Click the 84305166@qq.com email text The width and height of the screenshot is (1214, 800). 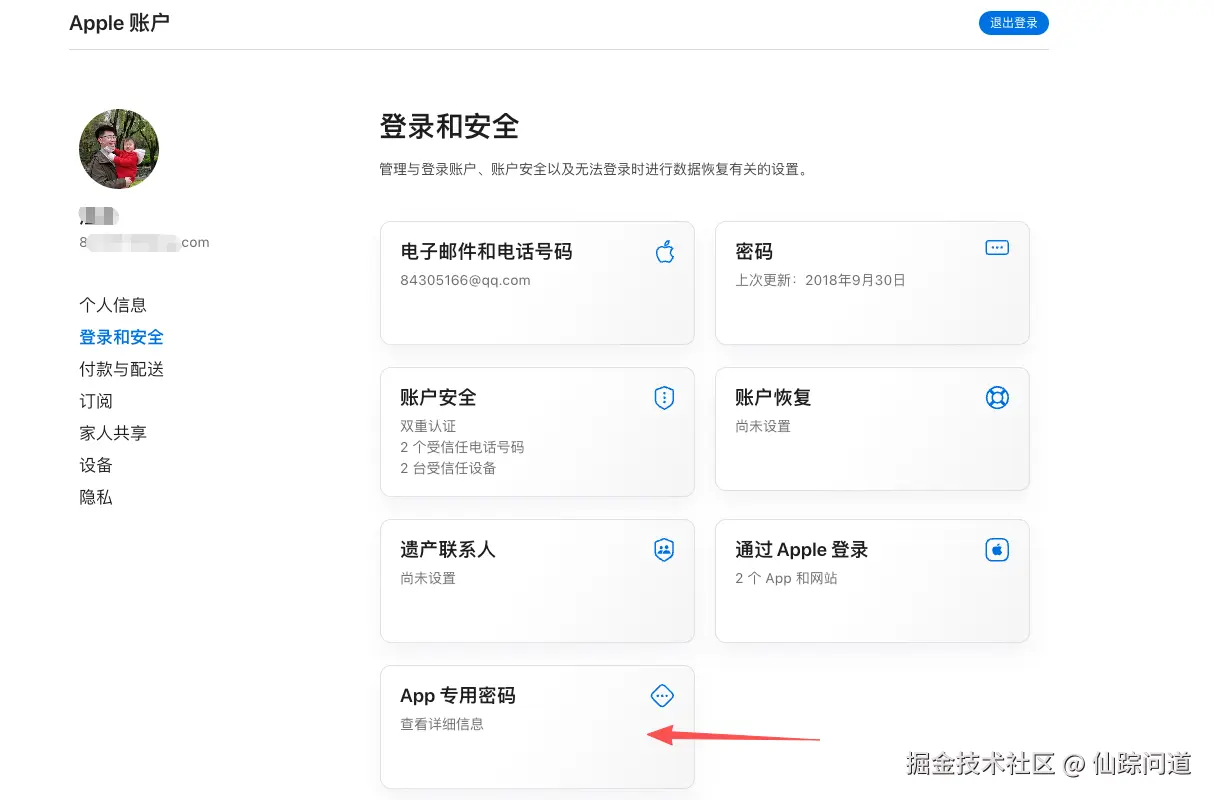(465, 280)
